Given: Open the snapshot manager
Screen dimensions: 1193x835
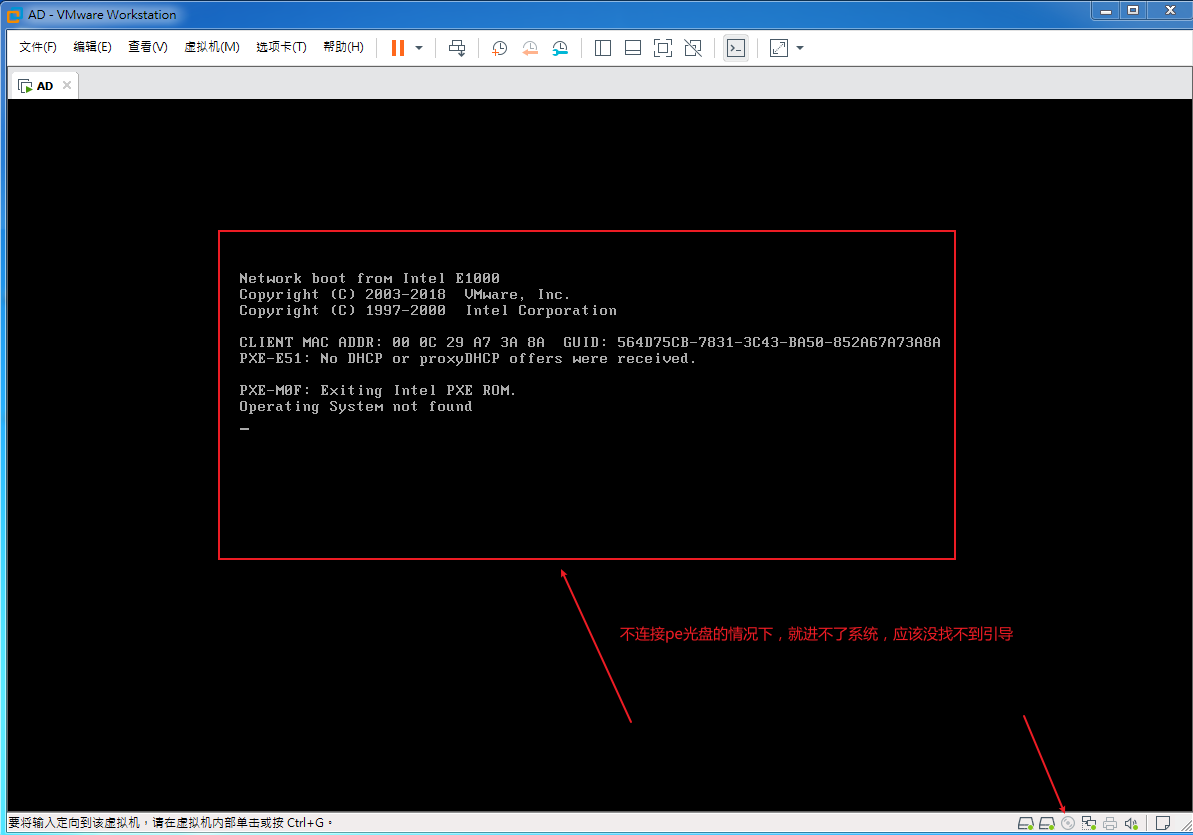Looking at the screenshot, I should pyautogui.click(x=560, y=48).
